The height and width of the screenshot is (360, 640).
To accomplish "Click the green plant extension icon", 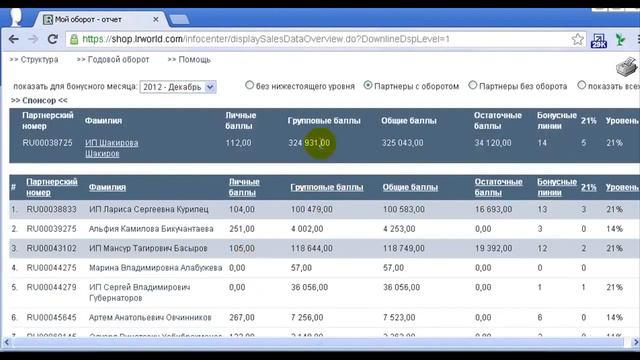I will [620, 40].
